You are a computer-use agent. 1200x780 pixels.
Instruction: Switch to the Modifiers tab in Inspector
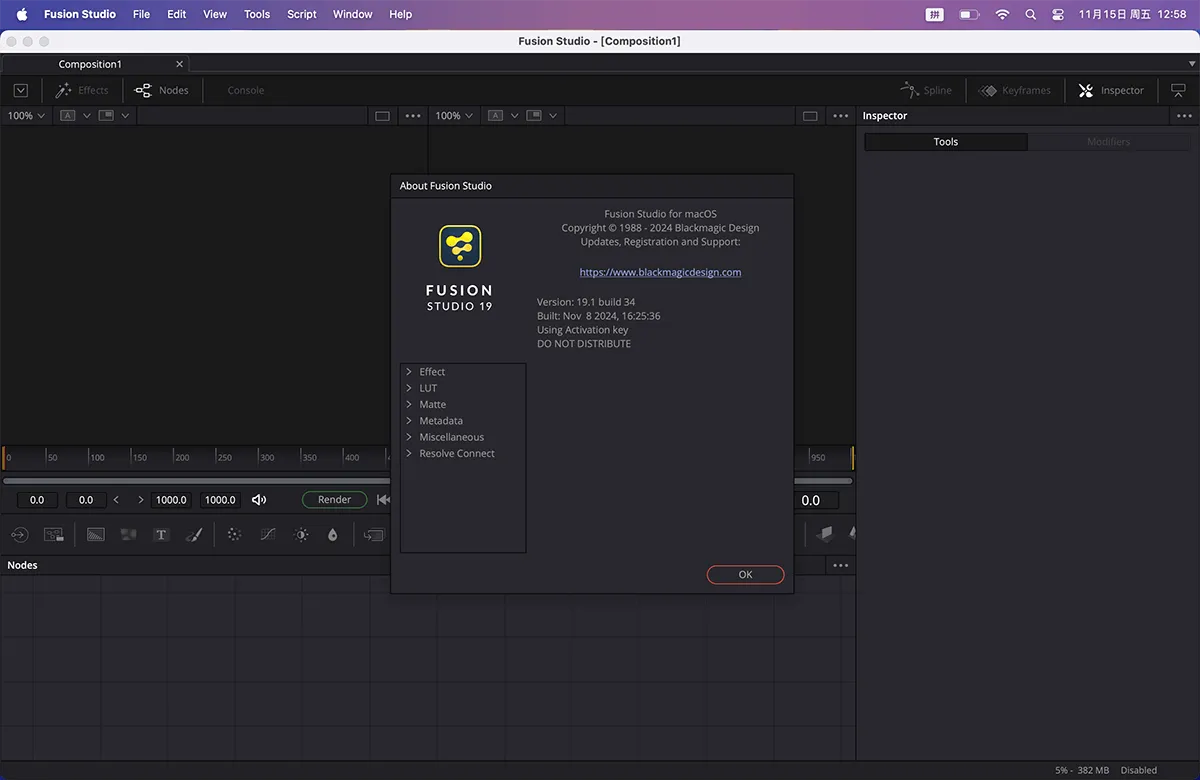click(x=1109, y=142)
